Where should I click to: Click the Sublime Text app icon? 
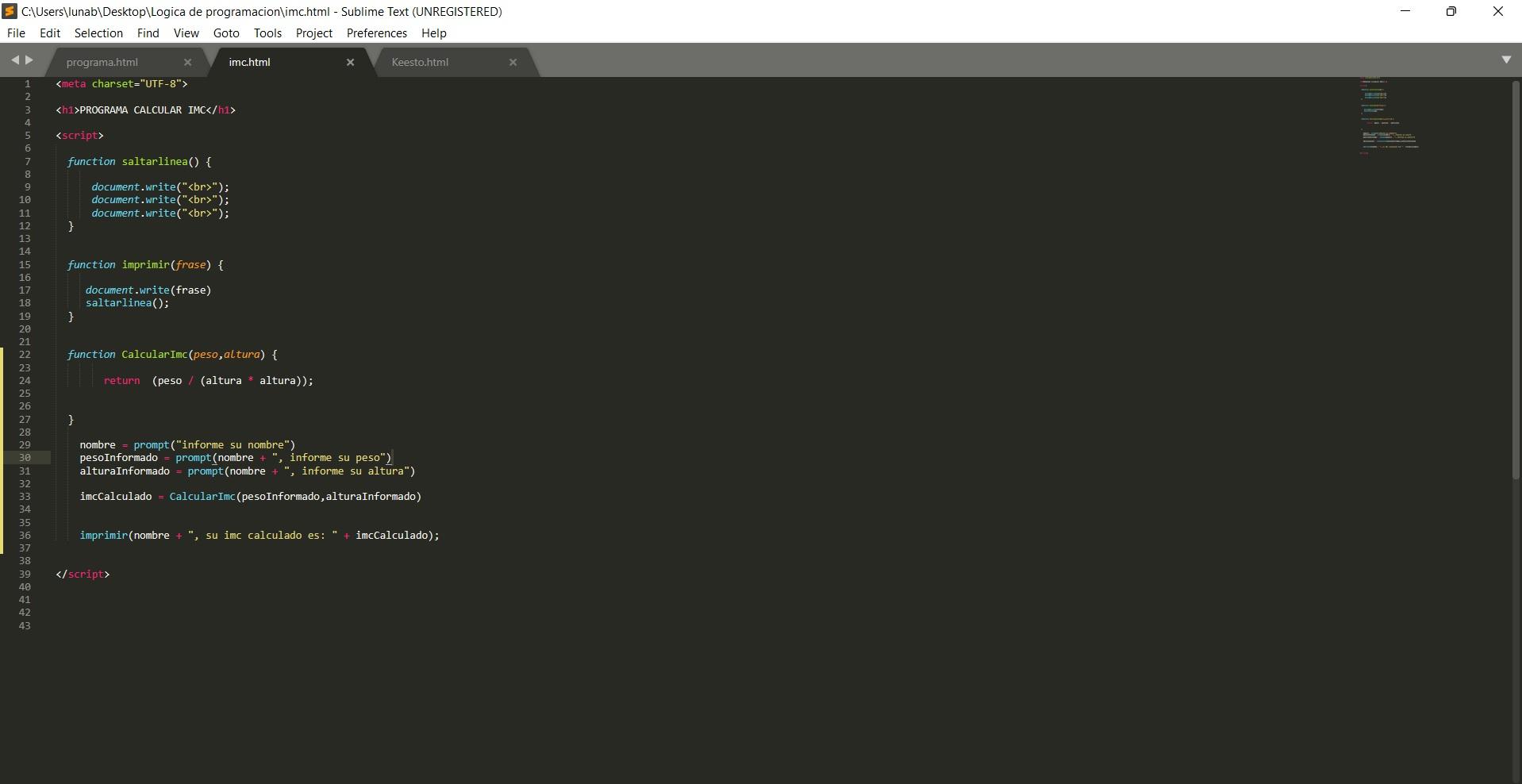[10, 11]
